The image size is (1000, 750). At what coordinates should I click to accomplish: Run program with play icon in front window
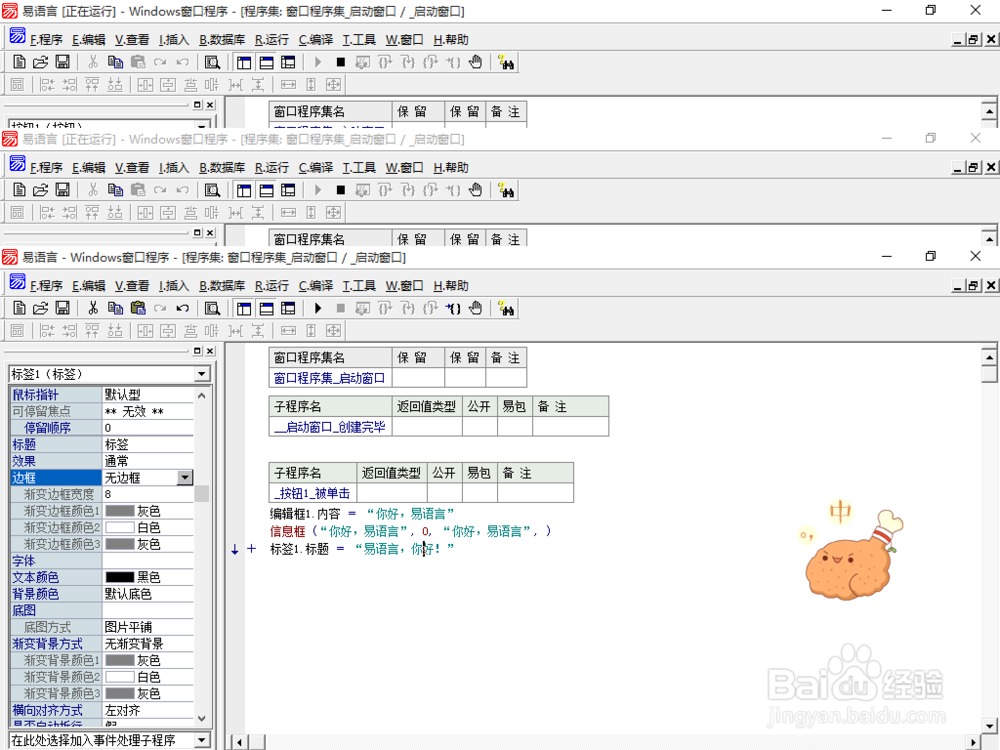coord(318,309)
